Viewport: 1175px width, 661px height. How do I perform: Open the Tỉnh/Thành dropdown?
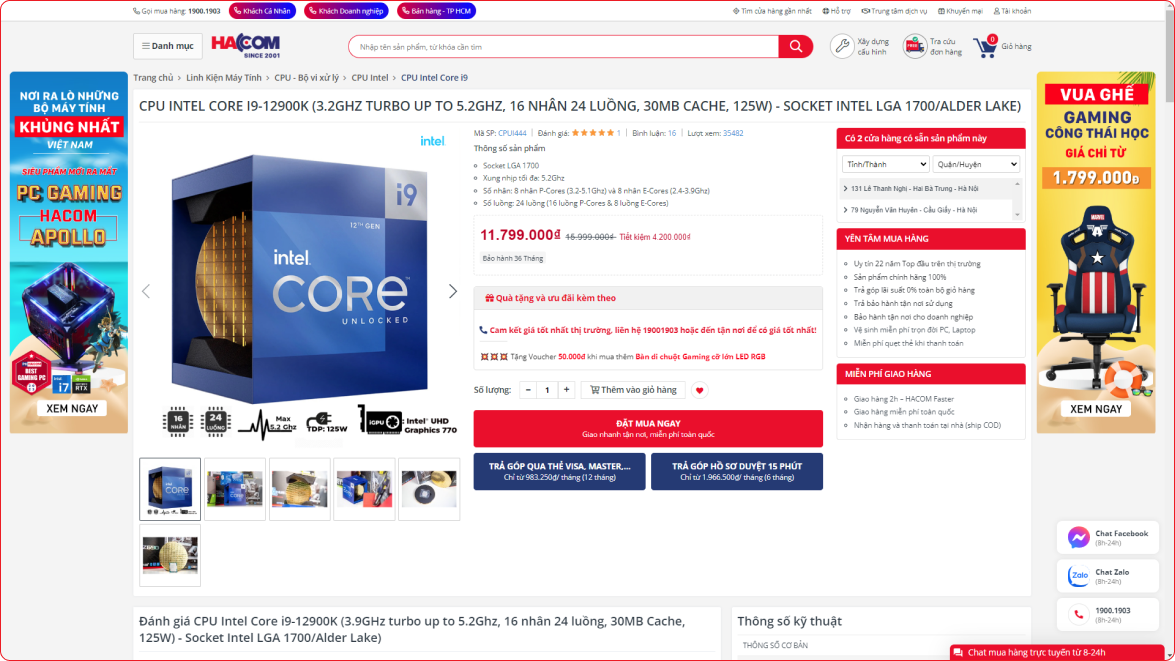[885, 164]
